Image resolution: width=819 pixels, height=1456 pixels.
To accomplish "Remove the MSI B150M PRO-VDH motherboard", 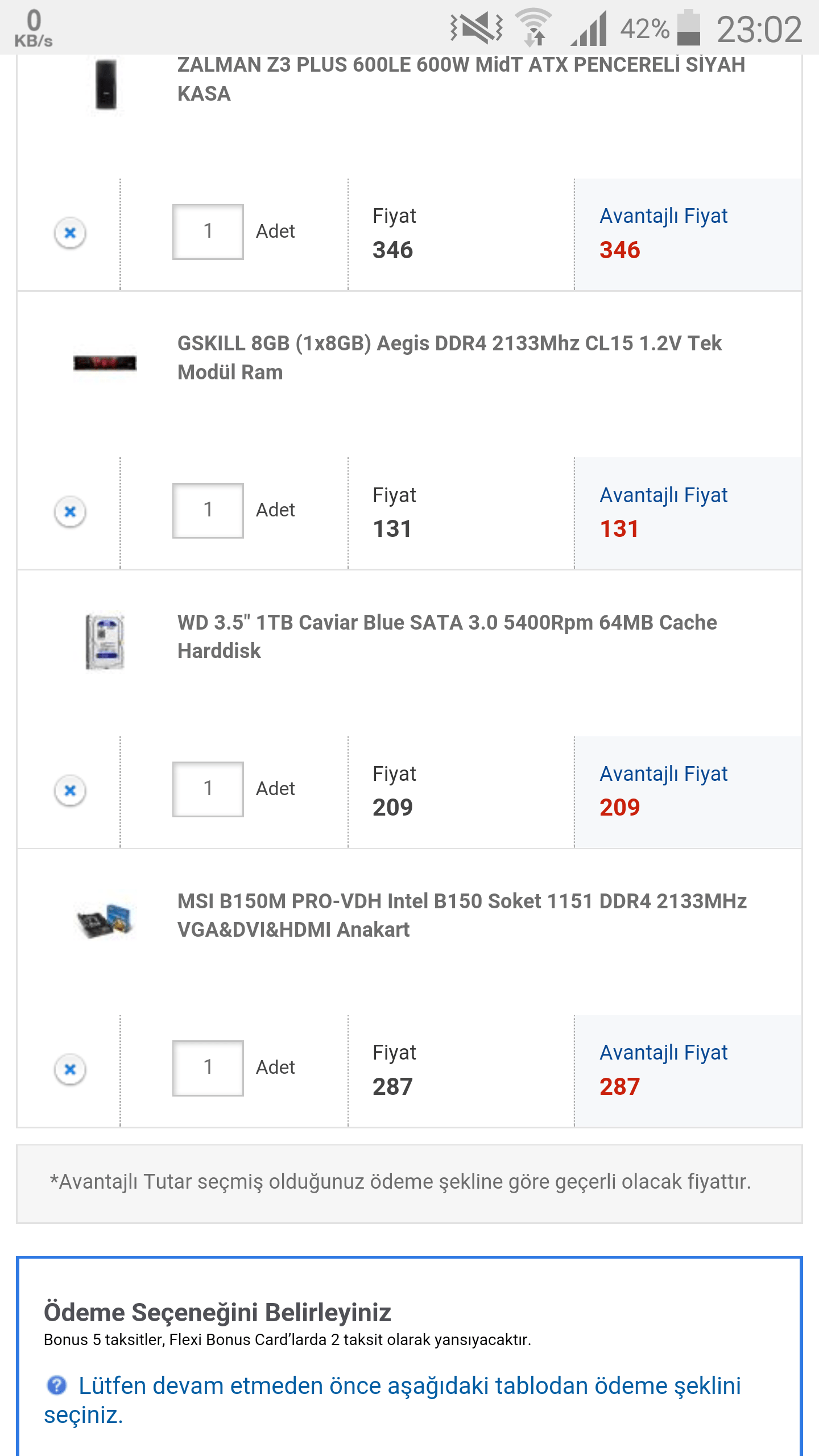I will point(70,1069).
